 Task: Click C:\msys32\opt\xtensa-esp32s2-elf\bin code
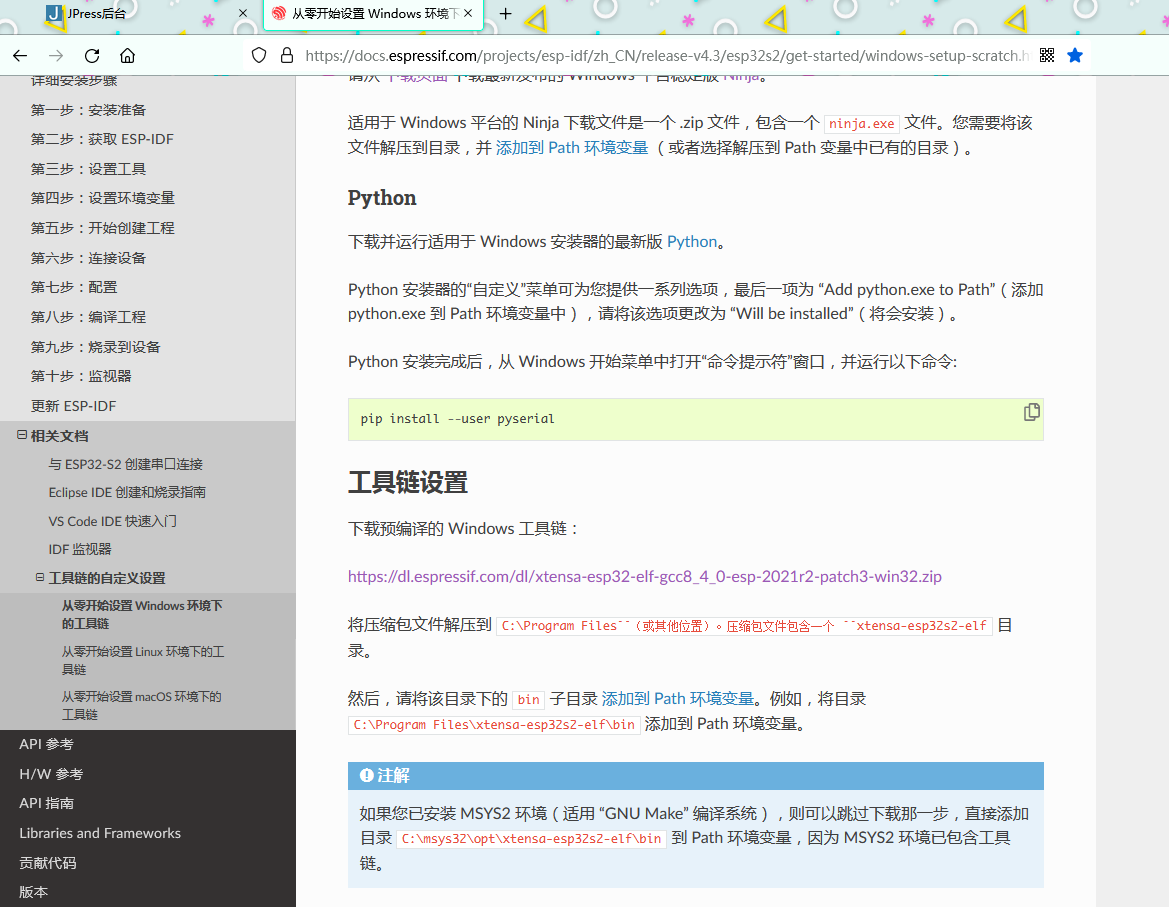tap(532, 839)
